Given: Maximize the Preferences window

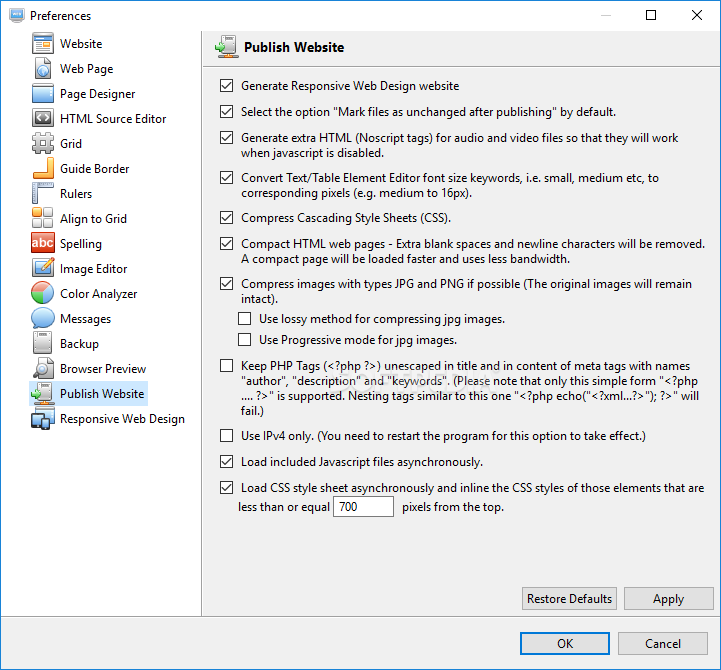Looking at the screenshot, I should pyautogui.click(x=651, y=15).
